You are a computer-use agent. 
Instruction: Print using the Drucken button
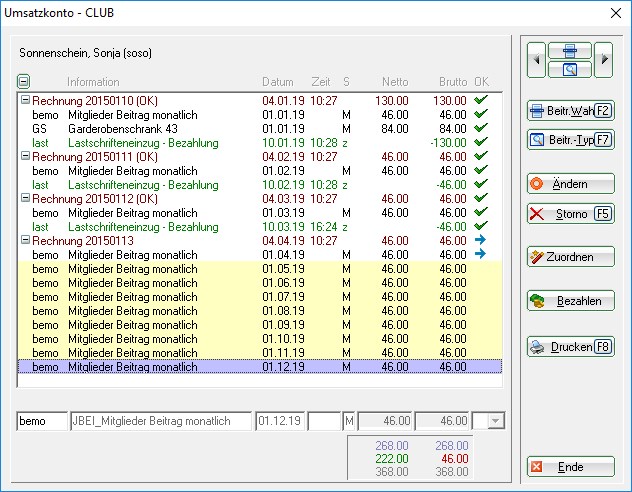(570, 347)
